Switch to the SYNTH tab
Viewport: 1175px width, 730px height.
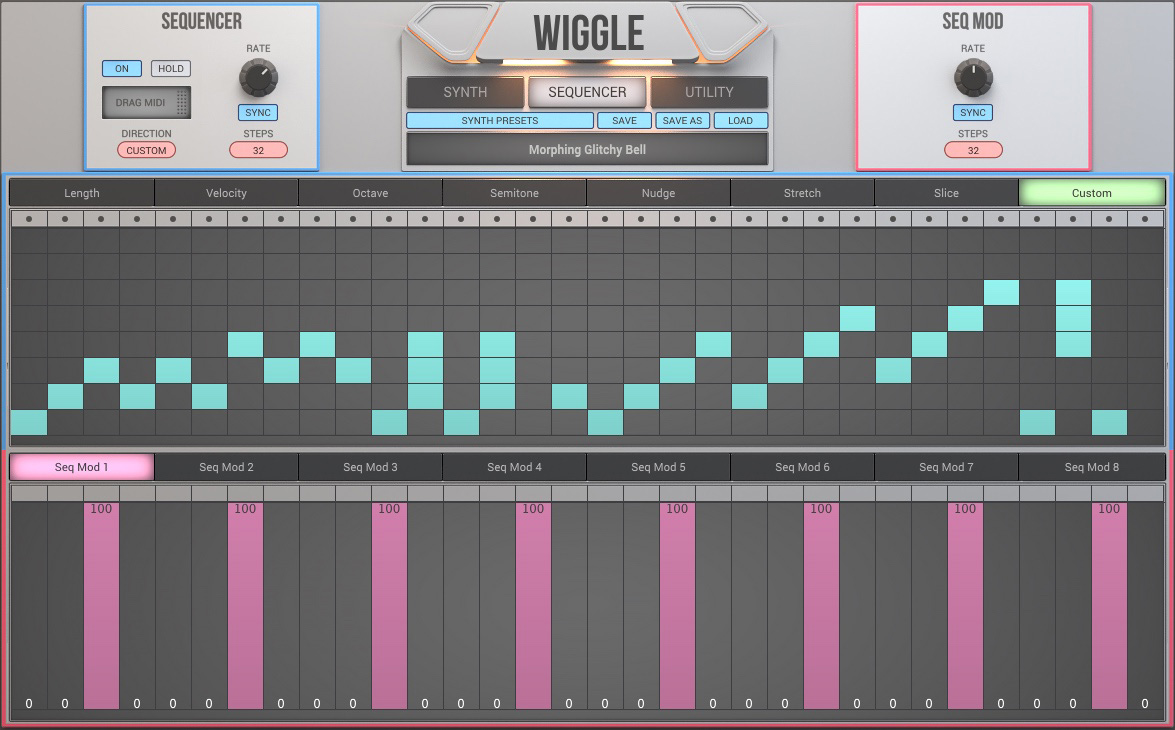point(464,92)
